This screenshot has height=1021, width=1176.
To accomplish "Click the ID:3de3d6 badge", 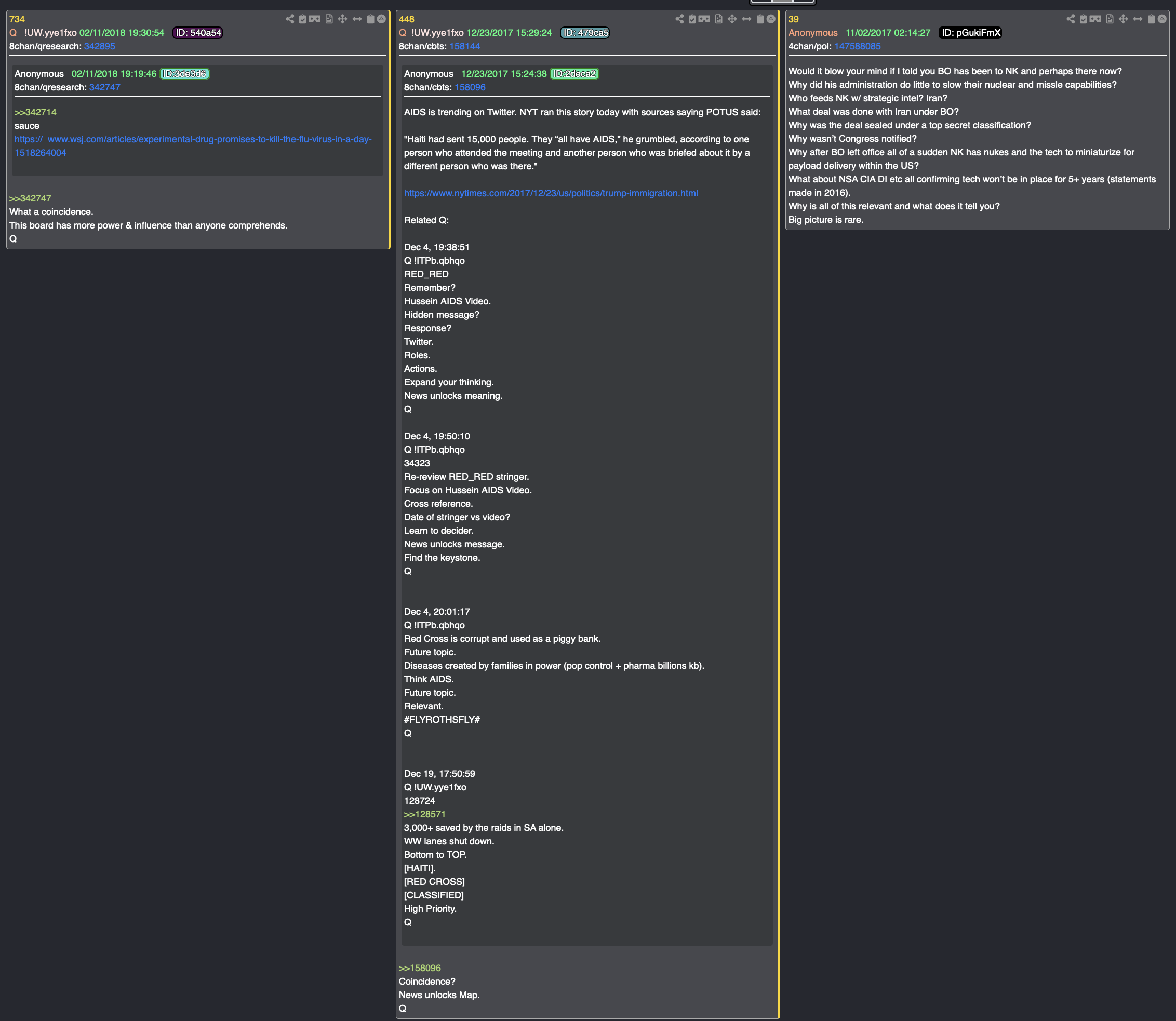I will (184, 74).
